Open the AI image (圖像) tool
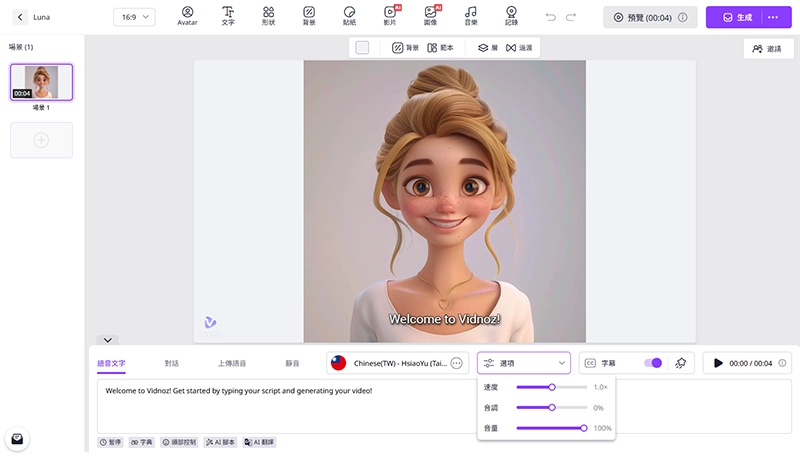Screen dimensions: 800x456 [431, 16]
